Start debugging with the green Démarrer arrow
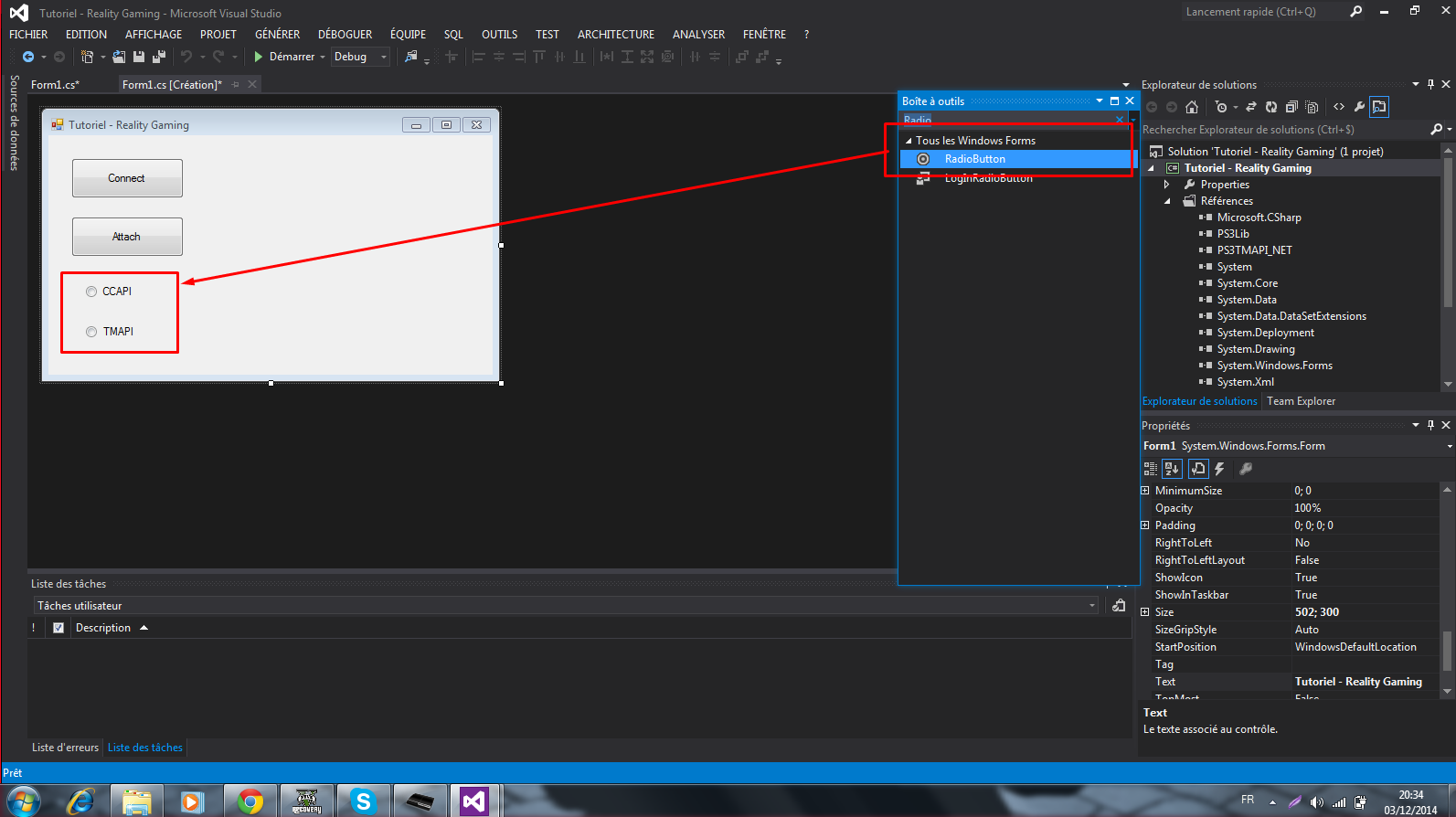 [x=259, y=57]
